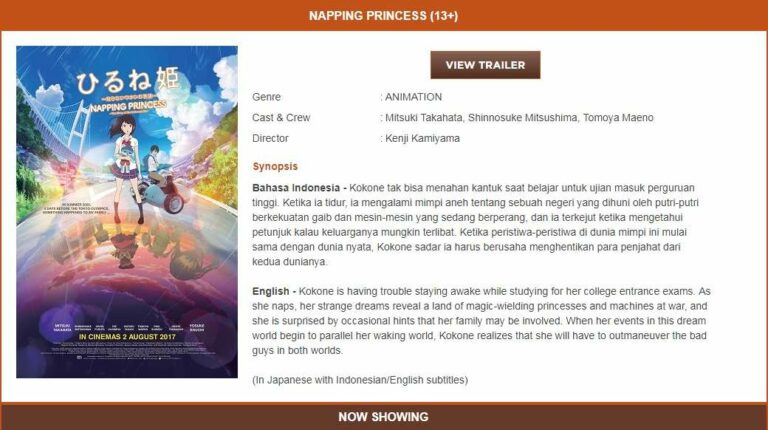Click the 'IN CINEMAS 2 AUGUST 2017' poster text

[127, 337]
